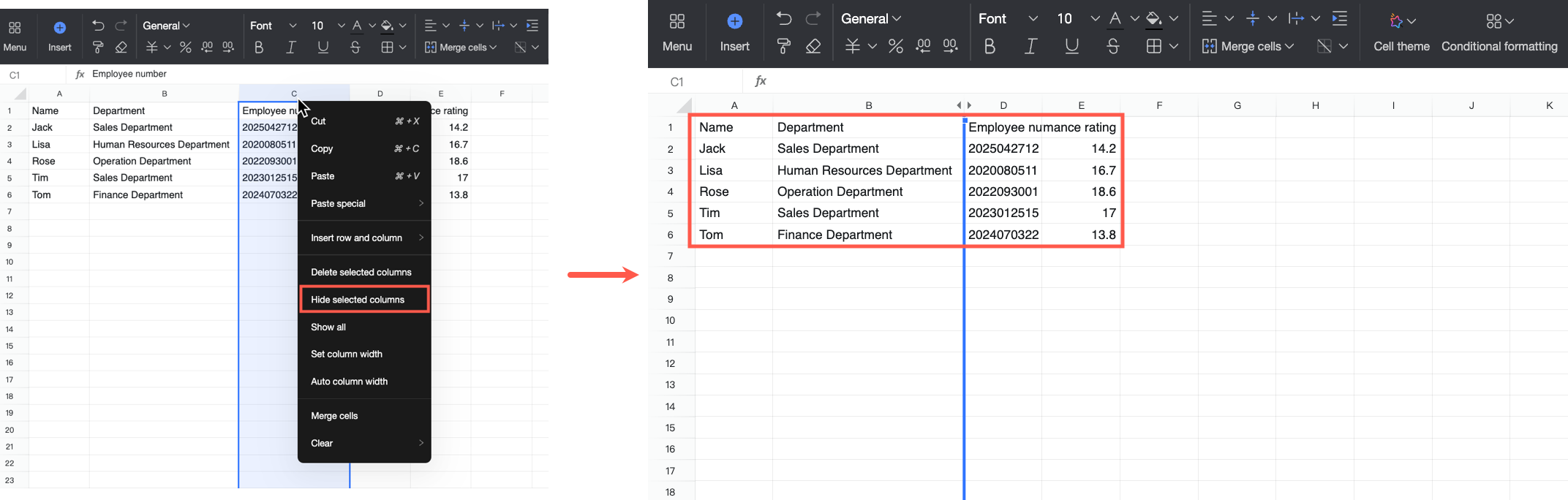Toggle Bold in the left screenshot toolbar
The image size is (1568, 500).
click(x=259, y=48)
